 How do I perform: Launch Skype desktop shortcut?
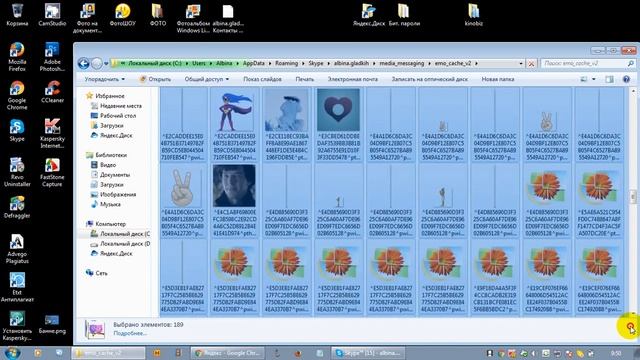(17, 130)
